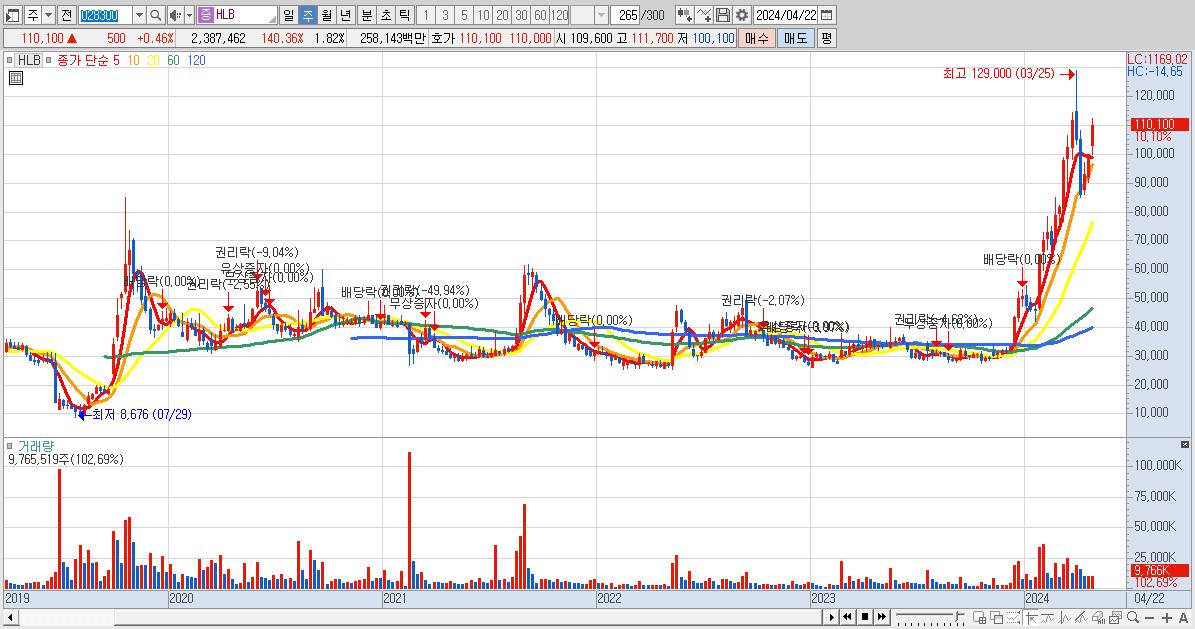The width and height of the screenshot is (1195, 629).
Task: Click the zoom magnifier icon in the bottom bar
Action: pos(1133,616)
